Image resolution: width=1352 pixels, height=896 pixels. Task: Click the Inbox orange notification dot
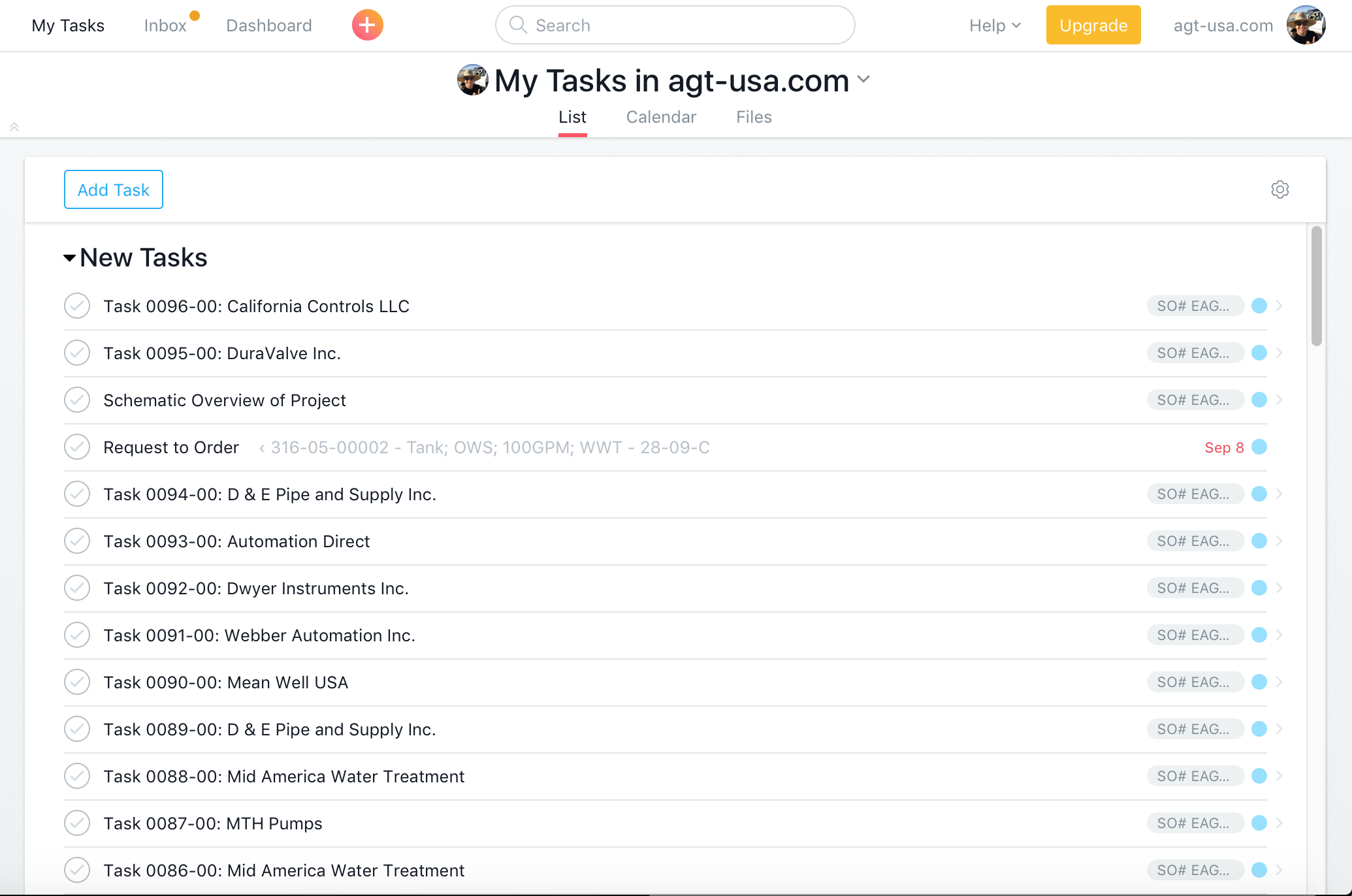pyautogui.click(x=195, y=16)
